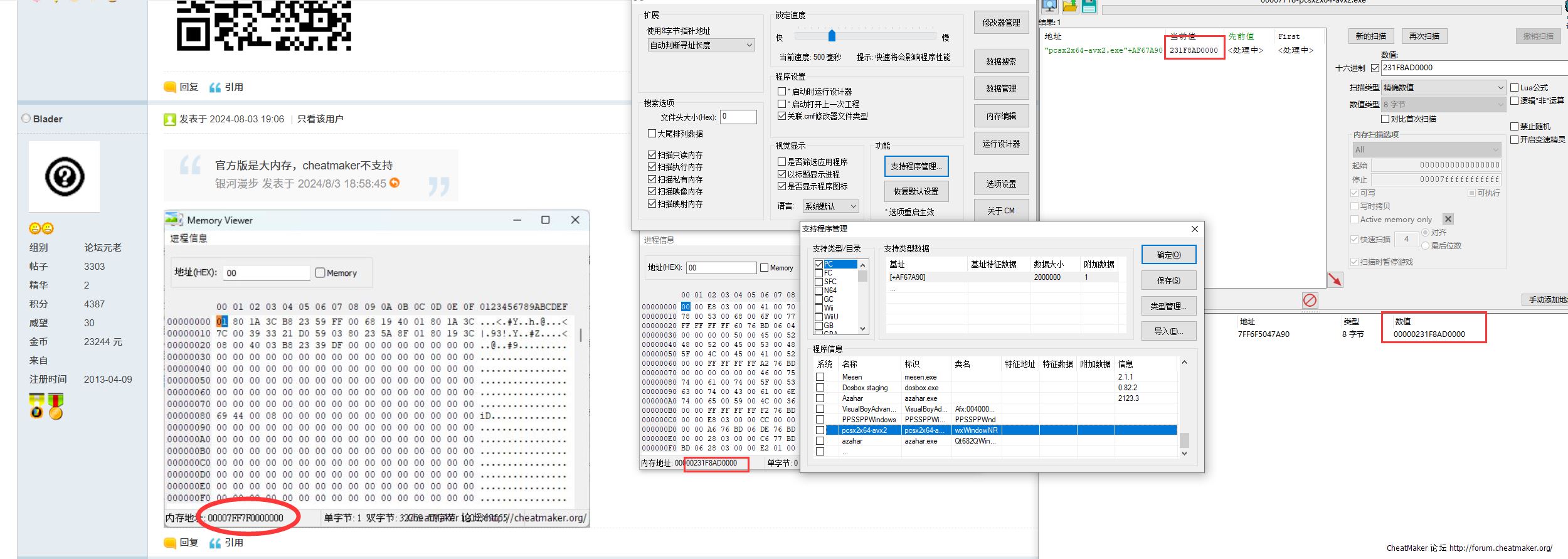Expand the 自动判断寻址长度 dropdown
The height and width of the screenshot is (559, 1568).
[x=701, y=45]
